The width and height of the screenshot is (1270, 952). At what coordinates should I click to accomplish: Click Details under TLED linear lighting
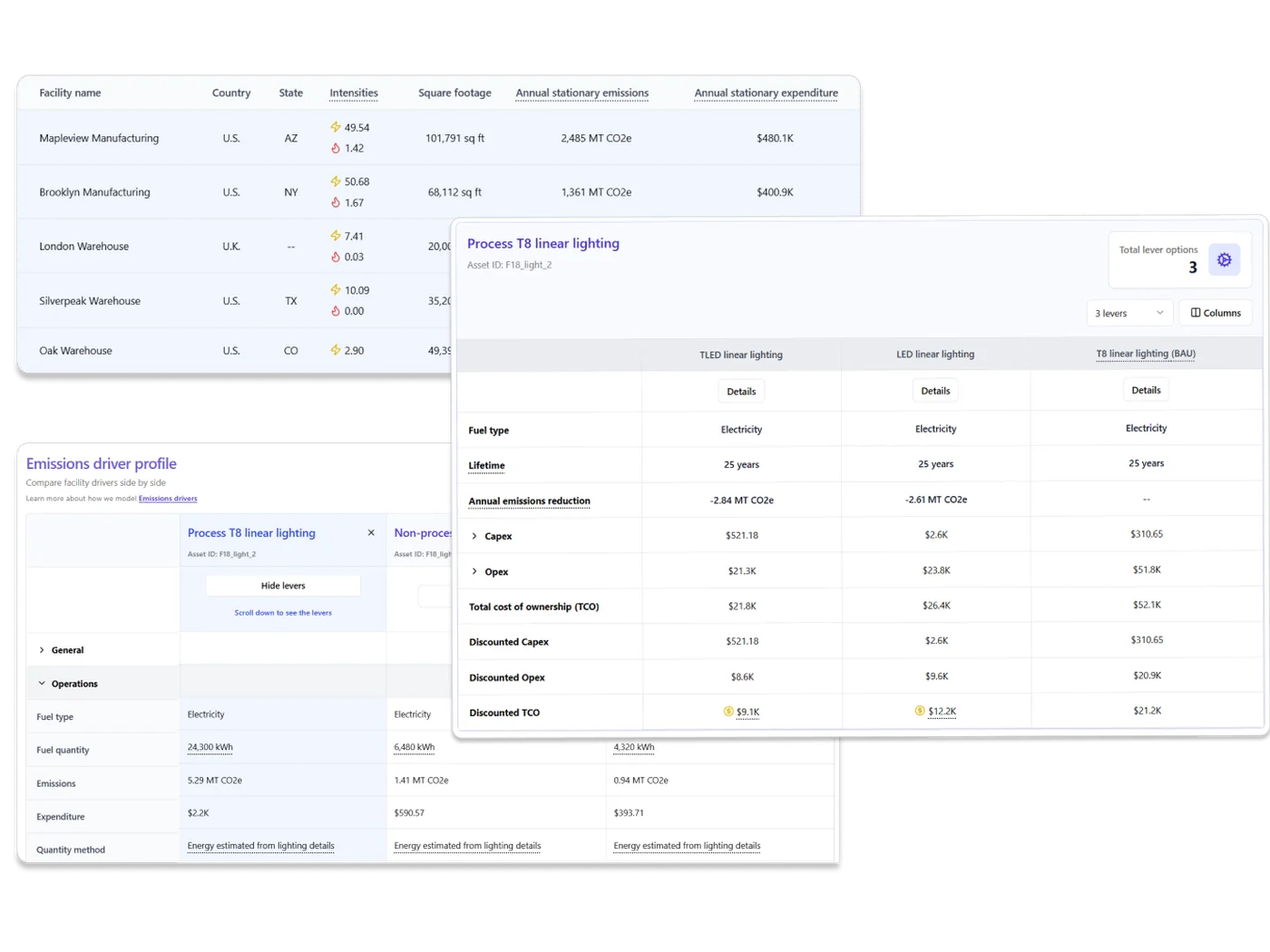click(x=741, y=390)
